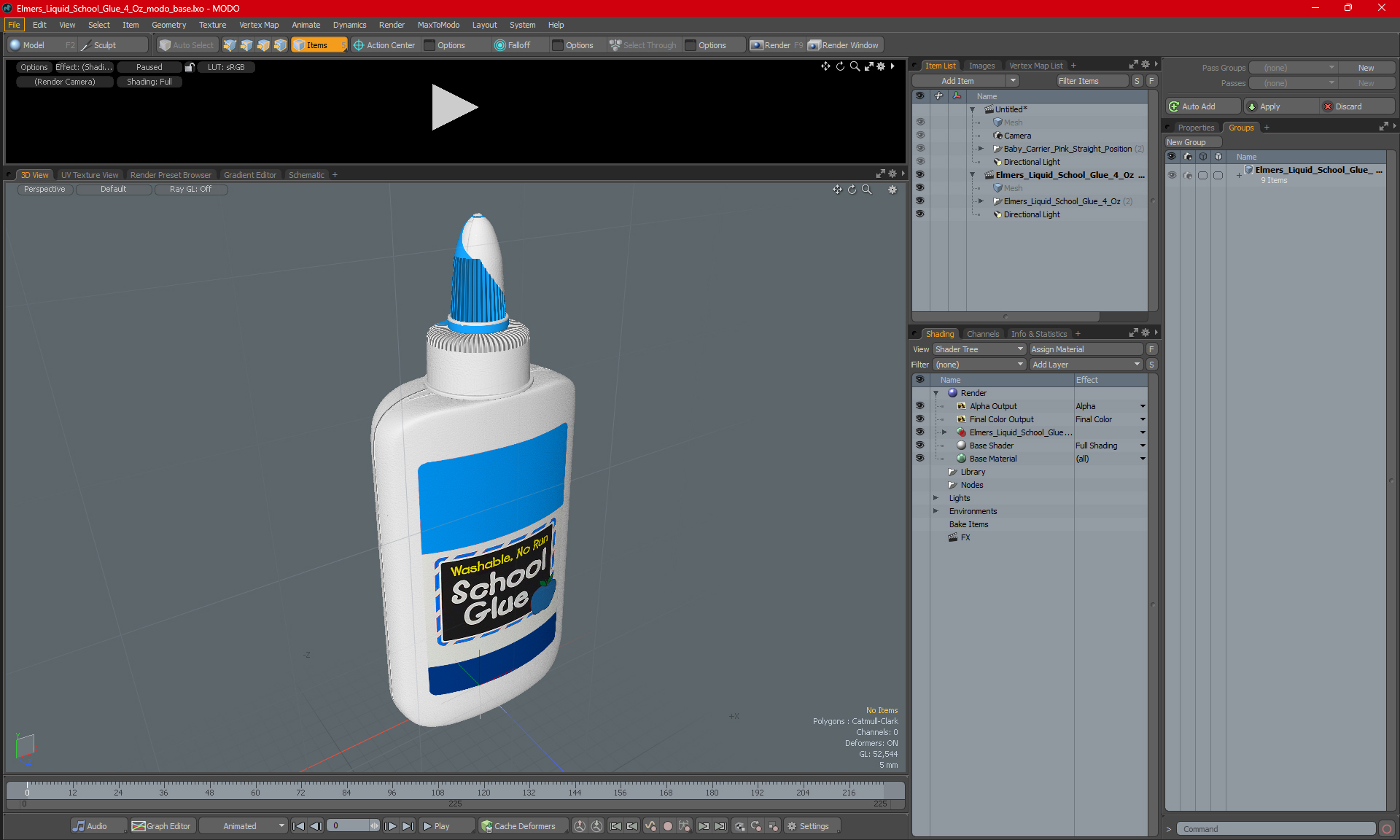
Task: Open the Render Window
Action: 844,45
